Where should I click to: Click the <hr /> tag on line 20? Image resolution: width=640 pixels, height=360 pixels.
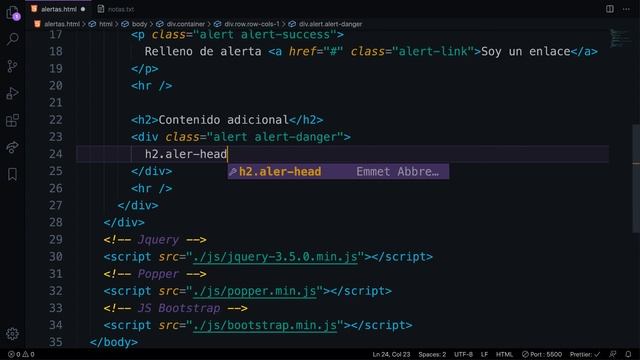coord(151,86)
